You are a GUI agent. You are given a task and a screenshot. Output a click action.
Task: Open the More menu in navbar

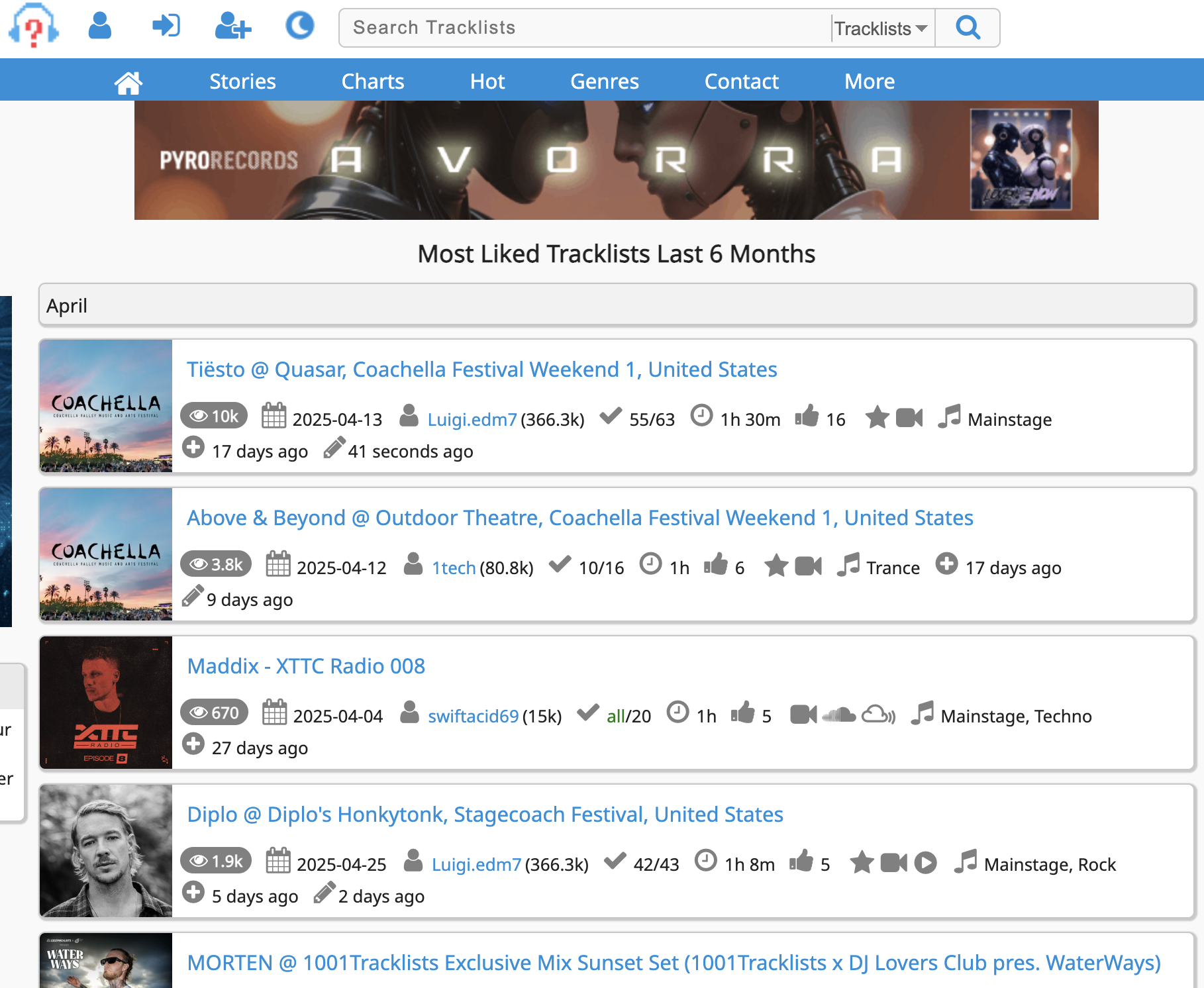click(x=869, y=81)
